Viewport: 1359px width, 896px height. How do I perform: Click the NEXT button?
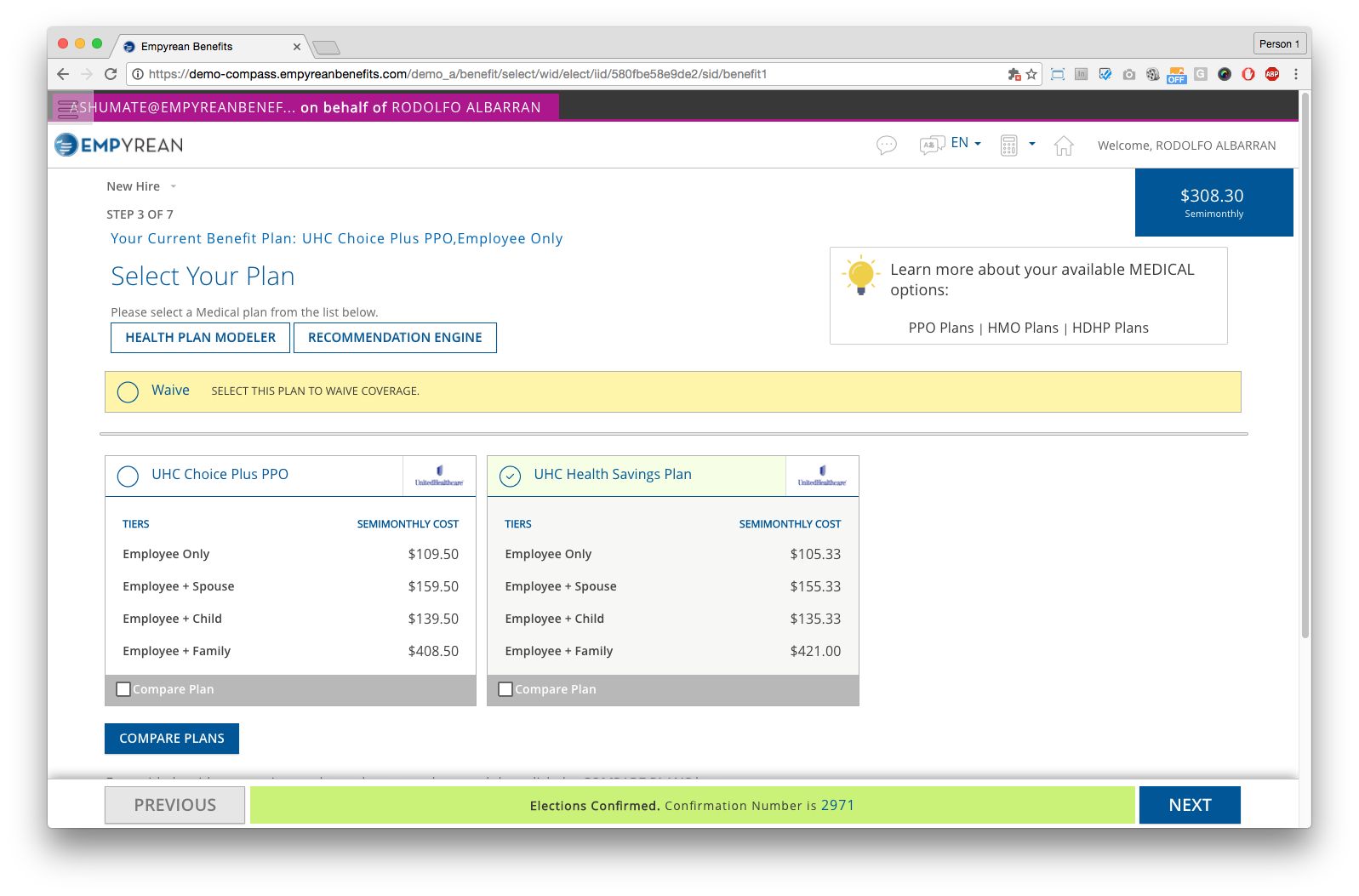click(1190, 805)
